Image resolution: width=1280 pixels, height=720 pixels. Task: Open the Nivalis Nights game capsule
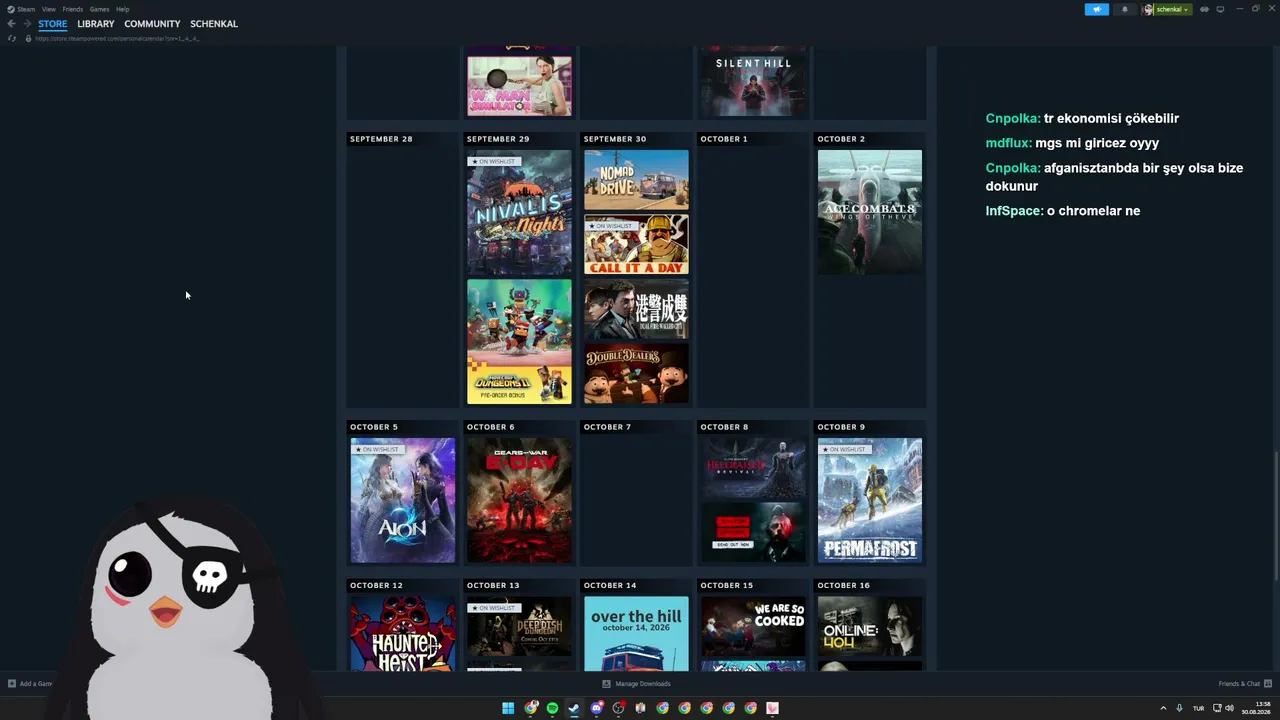pyautogui.click(x=519, y=213)
